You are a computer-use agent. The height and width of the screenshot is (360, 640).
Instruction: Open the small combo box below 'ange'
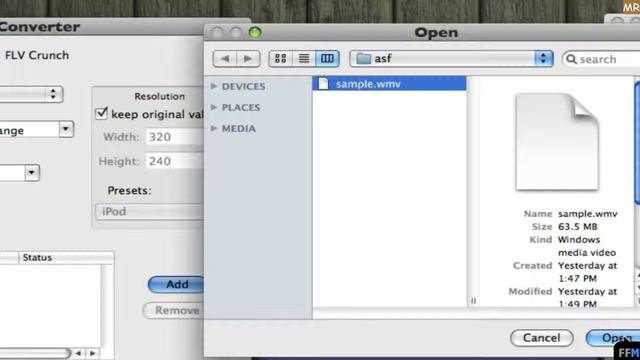click(x=32, y=173)
